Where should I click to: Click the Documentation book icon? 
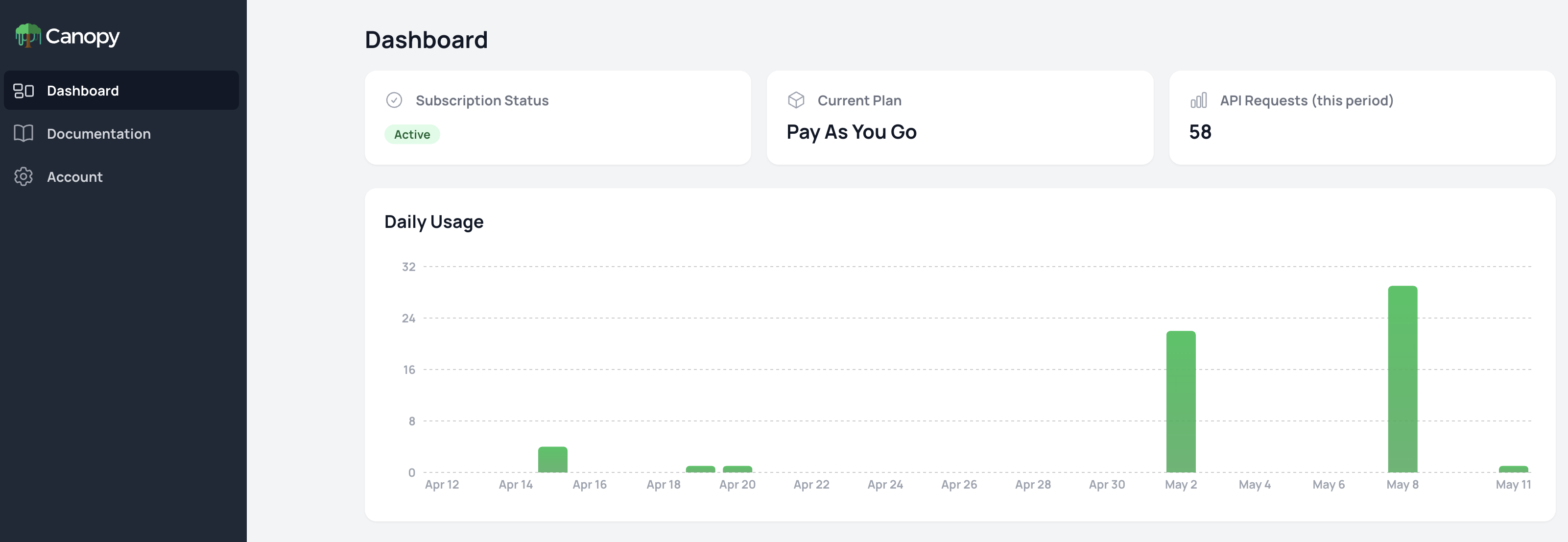[24, 133]
